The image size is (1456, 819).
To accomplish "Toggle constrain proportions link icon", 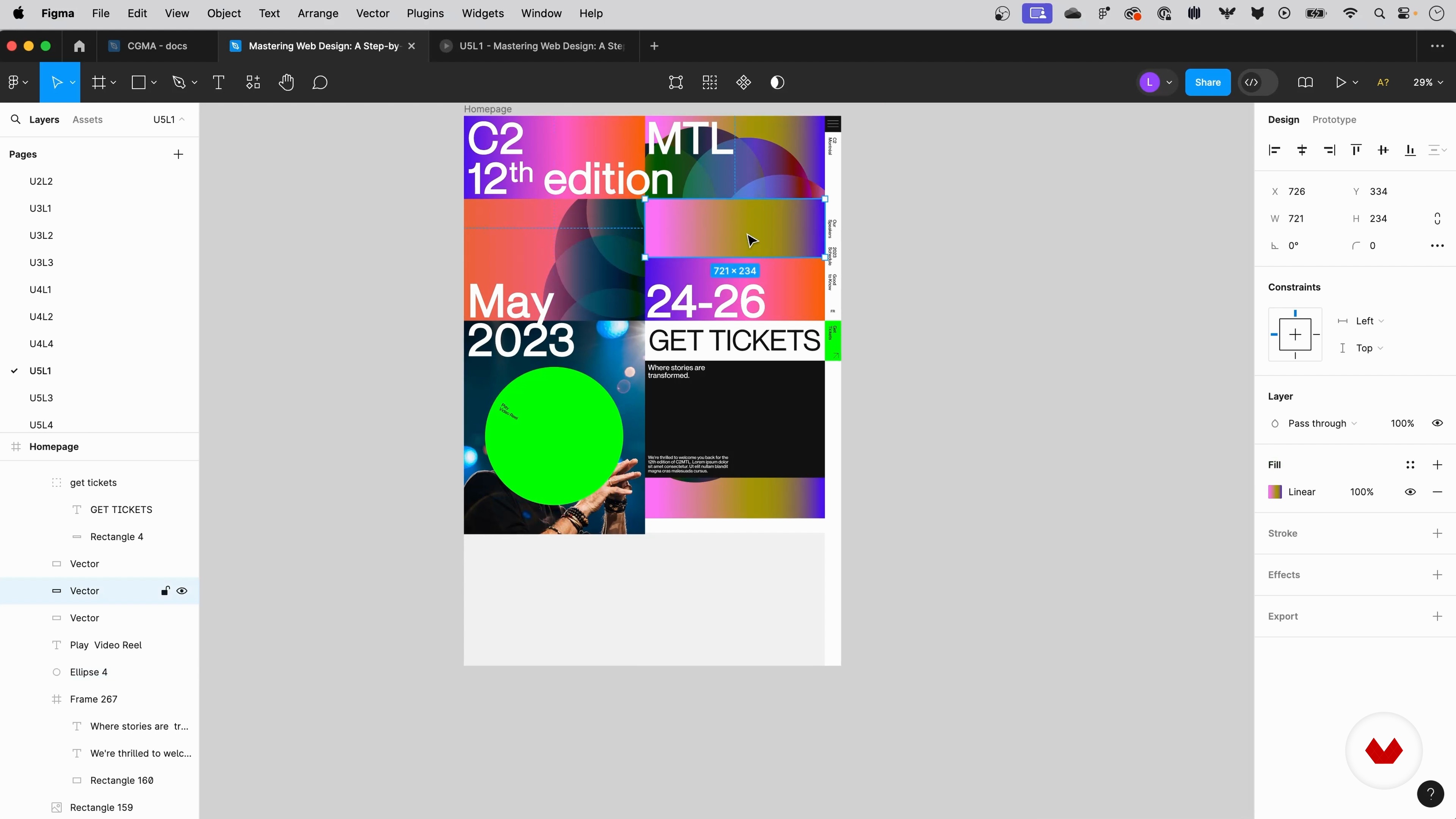I will (1437, 218).
